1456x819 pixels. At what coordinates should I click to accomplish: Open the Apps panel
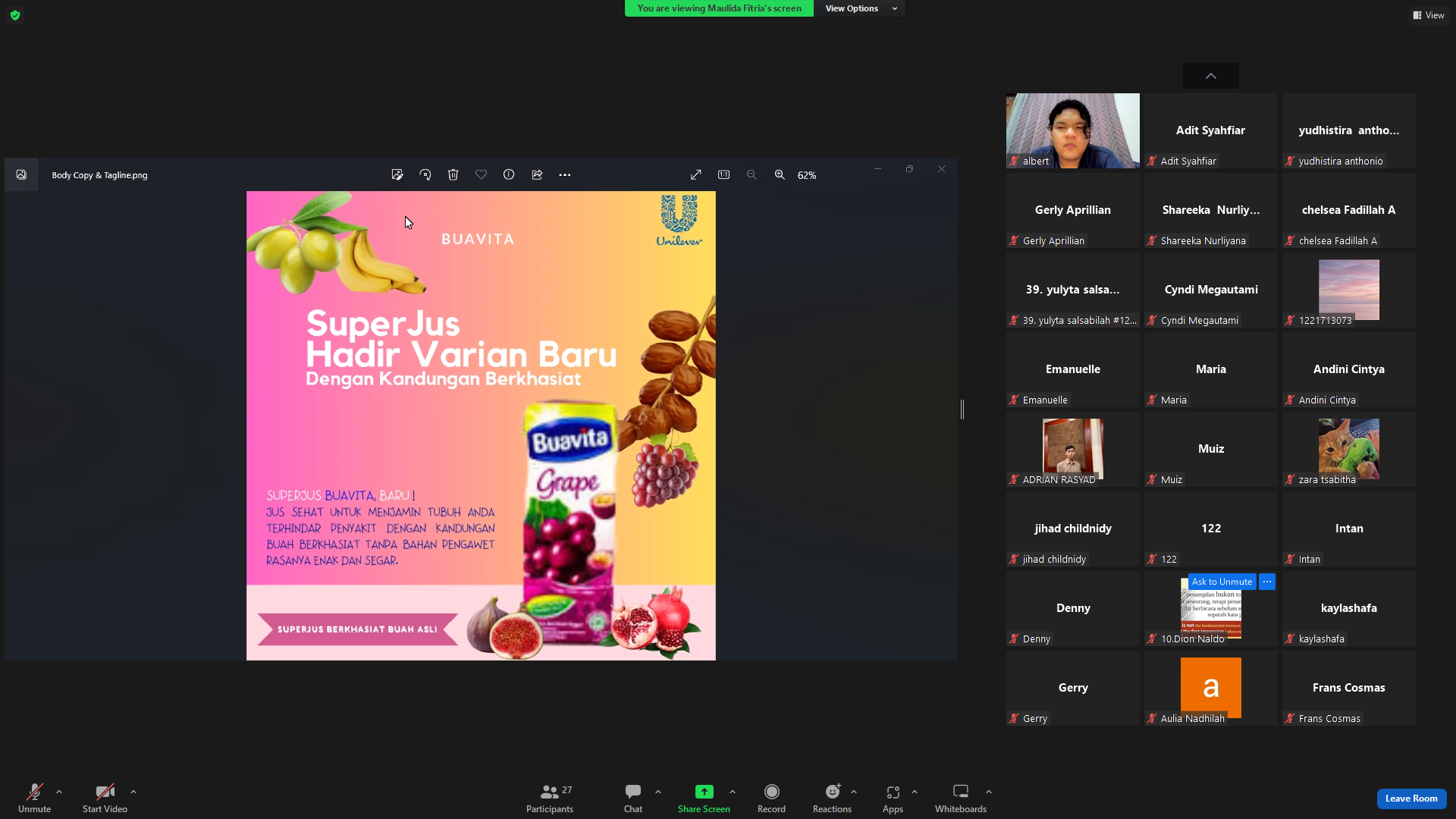click(893, 798)
